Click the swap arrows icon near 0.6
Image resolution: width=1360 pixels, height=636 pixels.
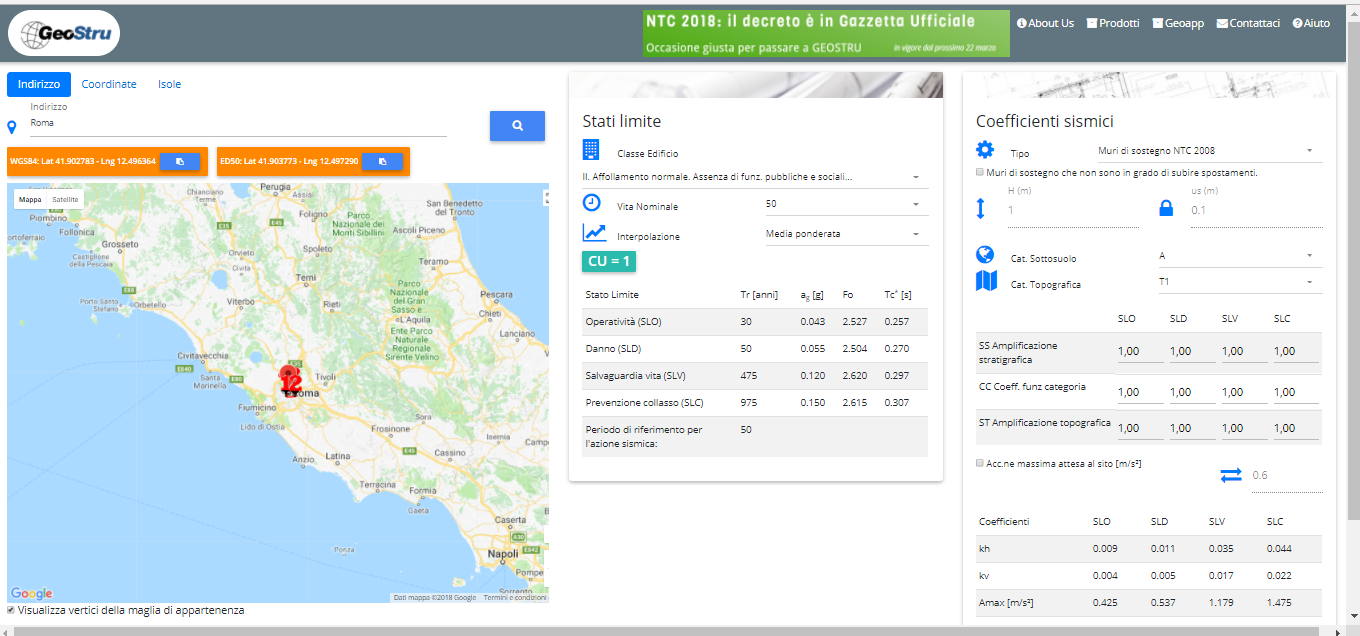pos(1230,475)
